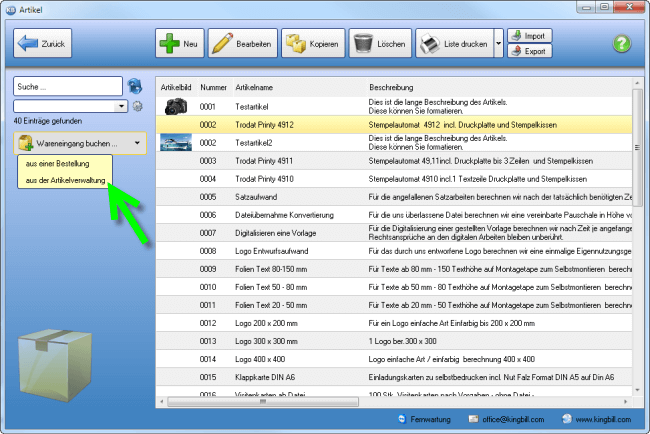Select Logo 400 x 400 row
This screenshot has height=434, width=650.
click(394, 359)
